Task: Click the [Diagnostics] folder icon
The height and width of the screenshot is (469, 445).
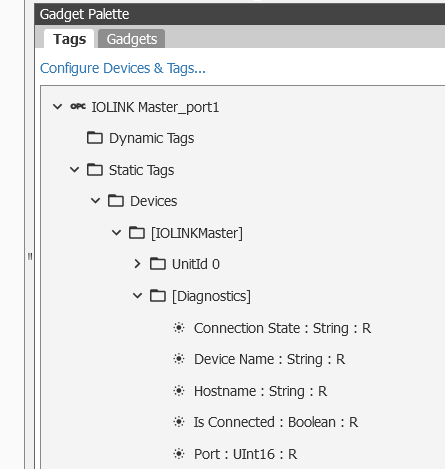Action: [158, 295]
